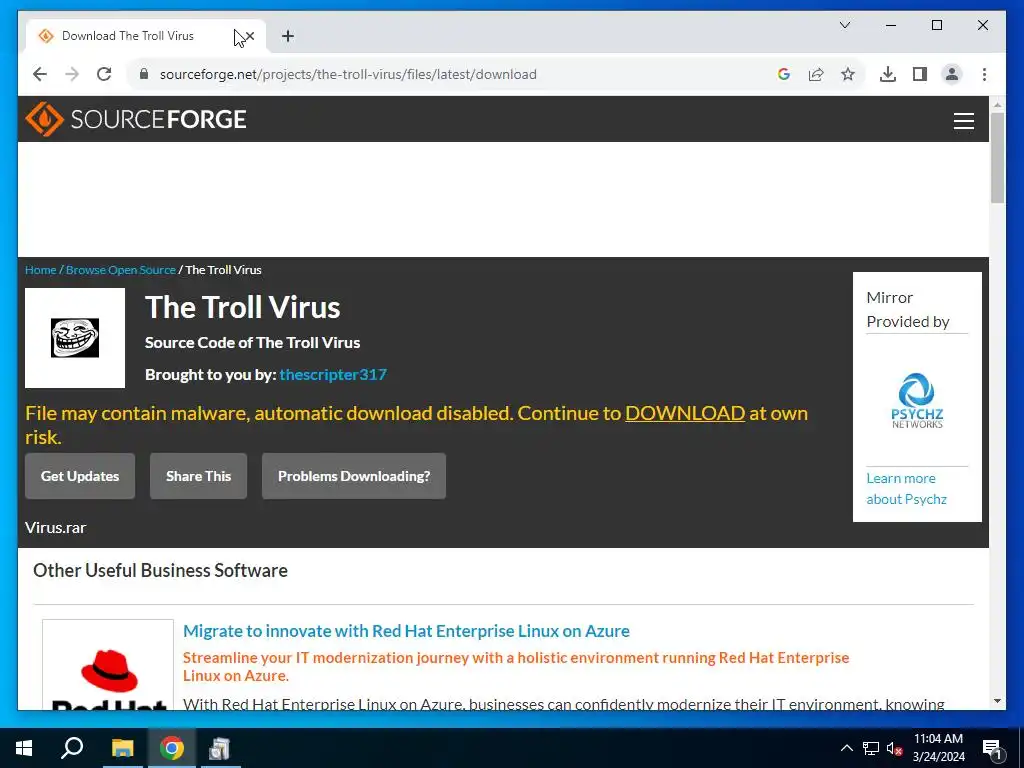The height and width of the screenshot is (768, 1024).
Task: Click The Troll Virus heading
Action: point(242,307)
